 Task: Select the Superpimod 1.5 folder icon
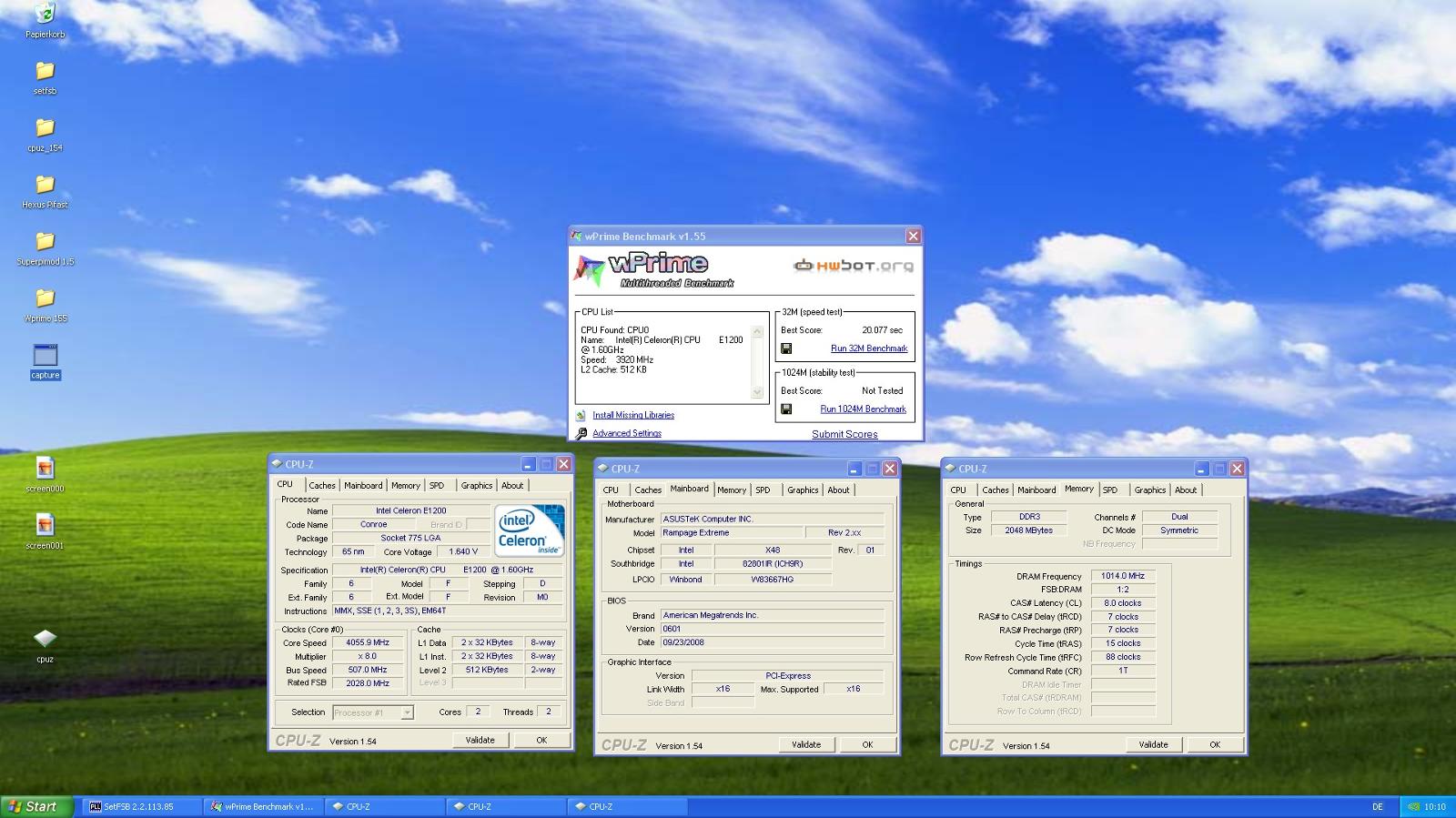(x=45, y=241)
